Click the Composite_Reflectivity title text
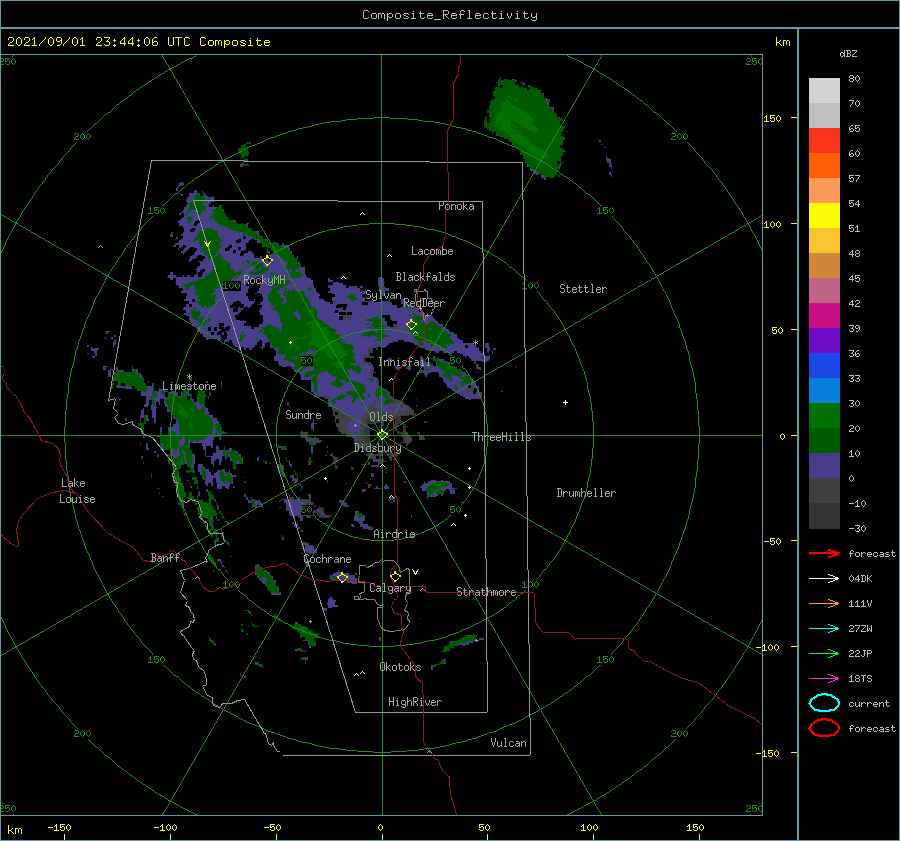 449,15
